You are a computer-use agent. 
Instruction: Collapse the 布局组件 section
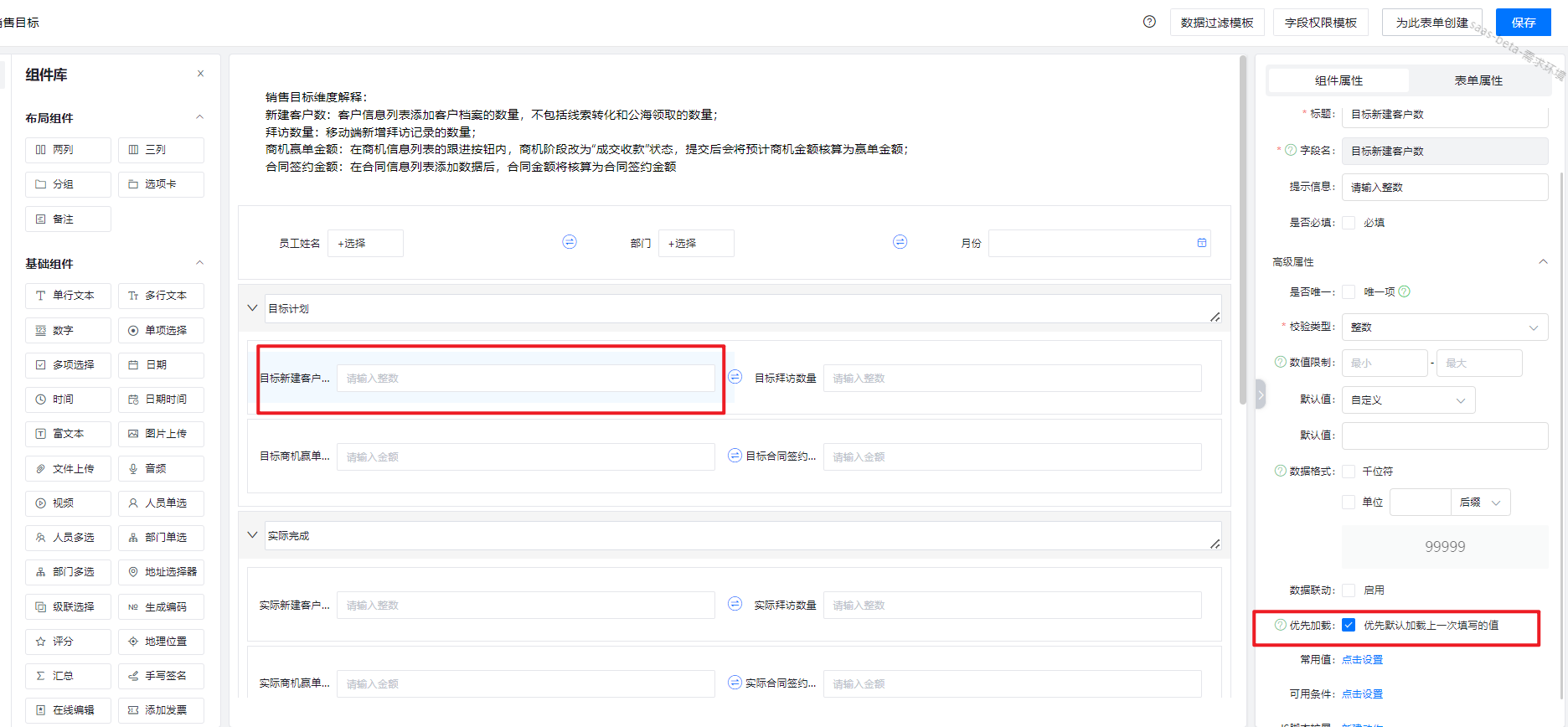pos(199,117)
